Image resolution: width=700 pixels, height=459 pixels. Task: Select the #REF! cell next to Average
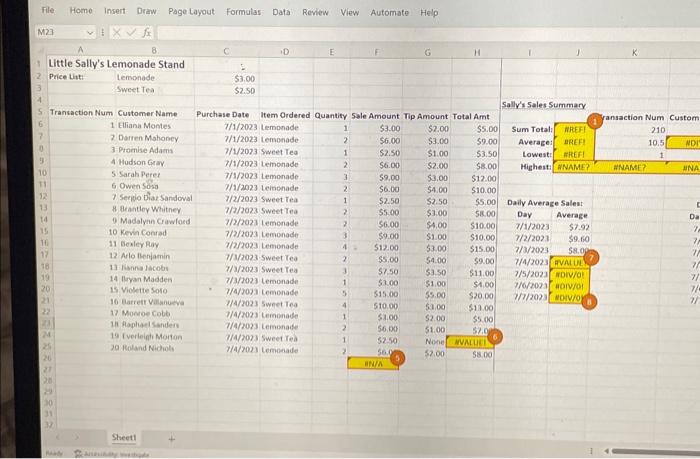point(574,142)
